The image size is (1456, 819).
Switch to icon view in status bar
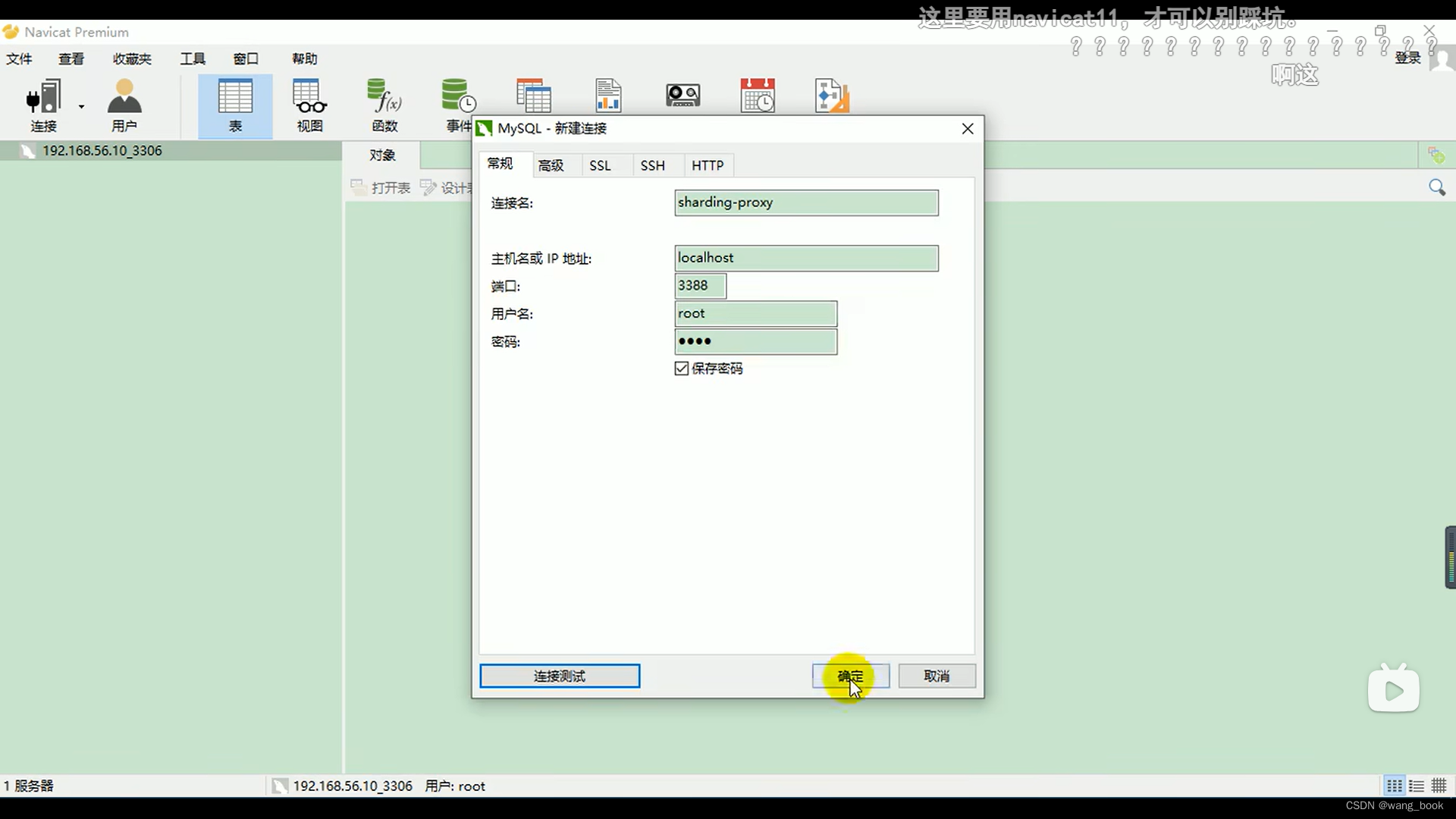pyautogui.click(x=1394, y=786)
